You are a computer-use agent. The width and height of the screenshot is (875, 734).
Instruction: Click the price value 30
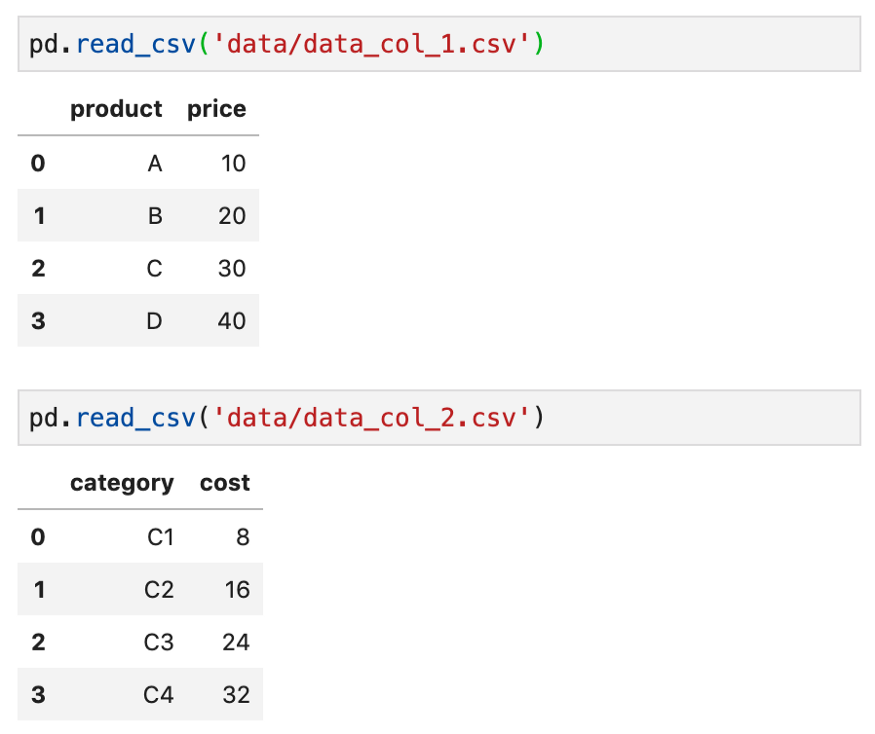232,268
